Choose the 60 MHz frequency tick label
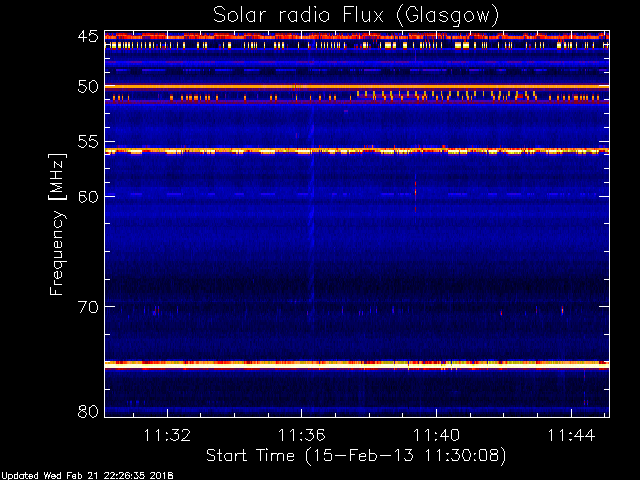This screenshot has width=640, height=480. 87,196
